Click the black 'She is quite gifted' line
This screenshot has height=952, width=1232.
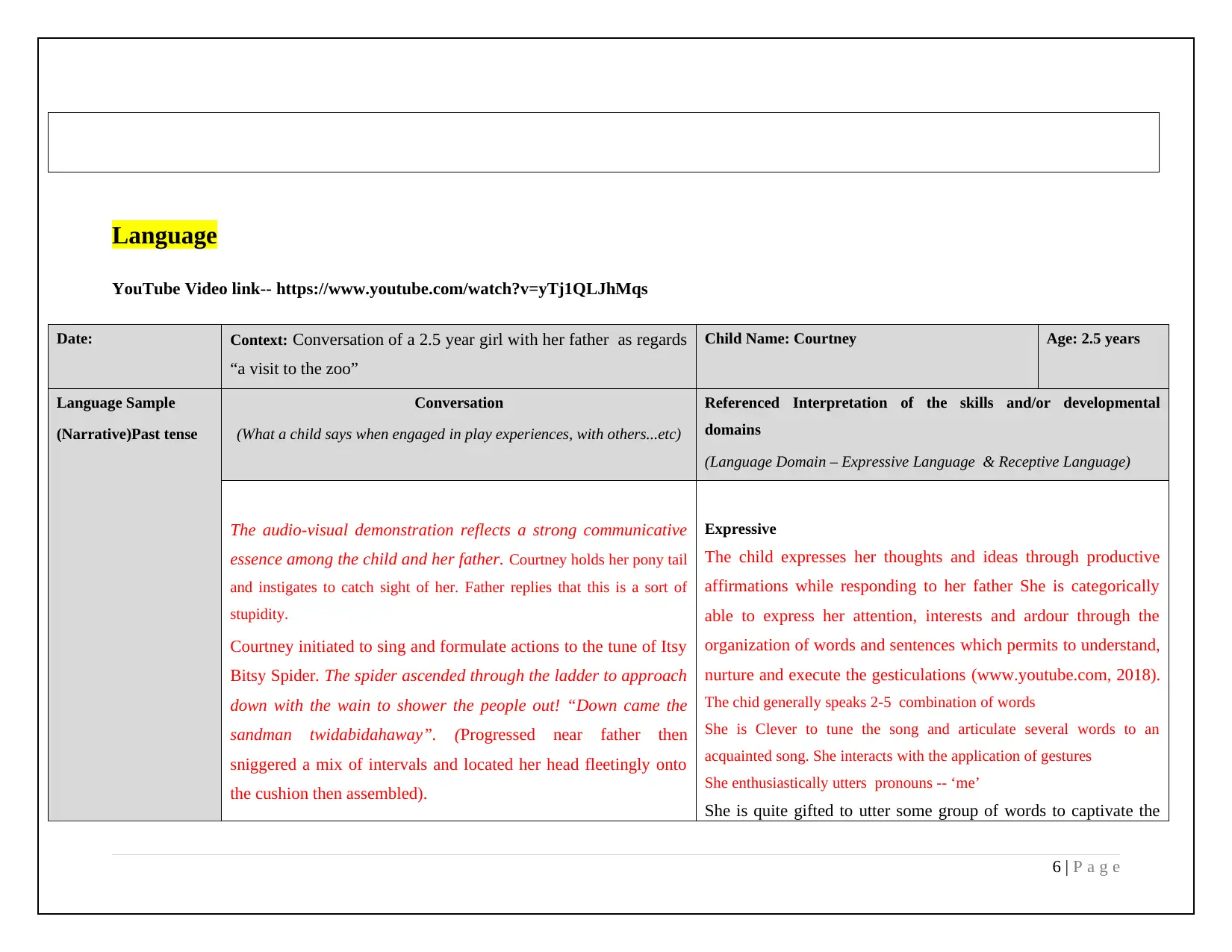click(932, 811)
